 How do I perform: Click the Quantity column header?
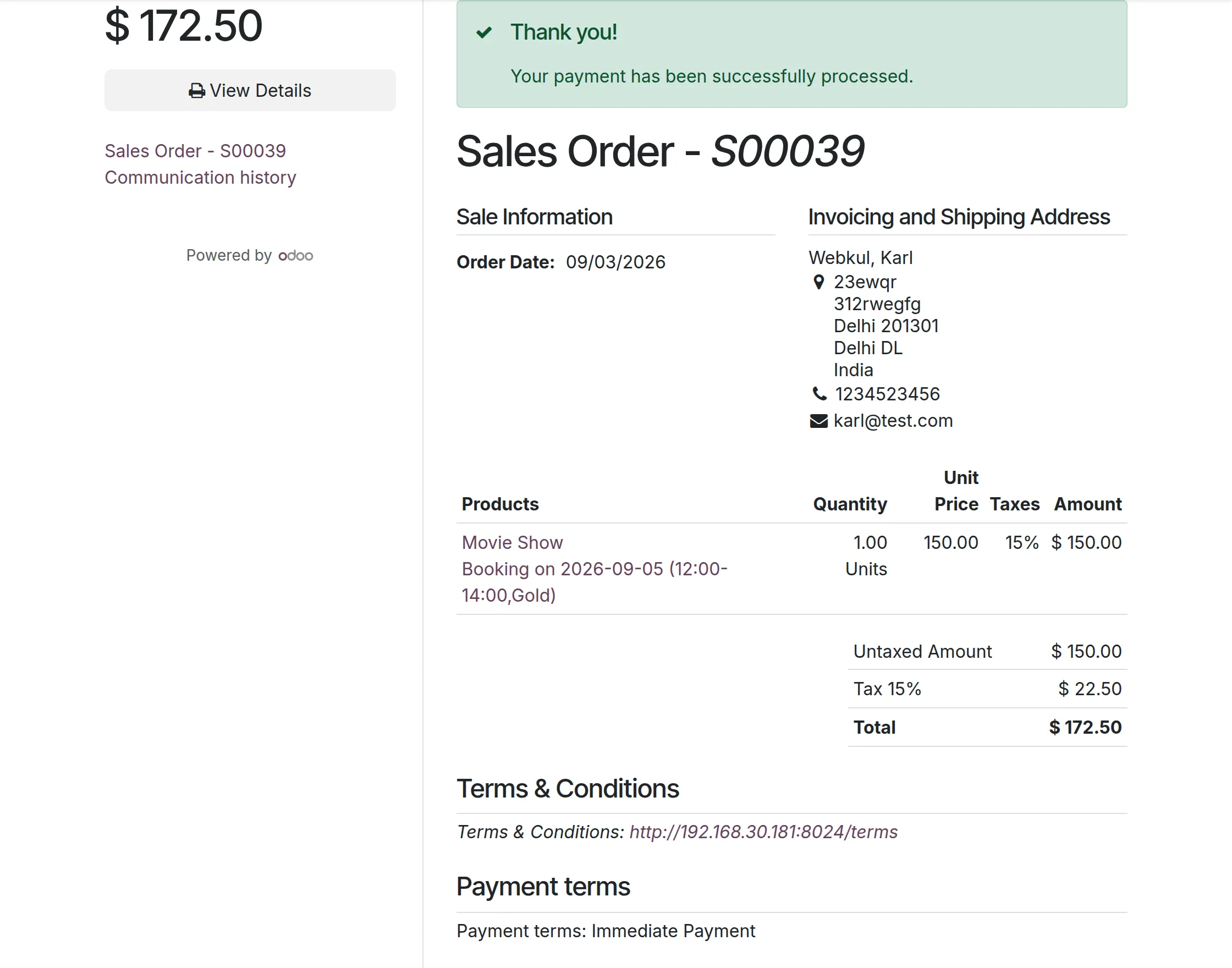(850, 504)
